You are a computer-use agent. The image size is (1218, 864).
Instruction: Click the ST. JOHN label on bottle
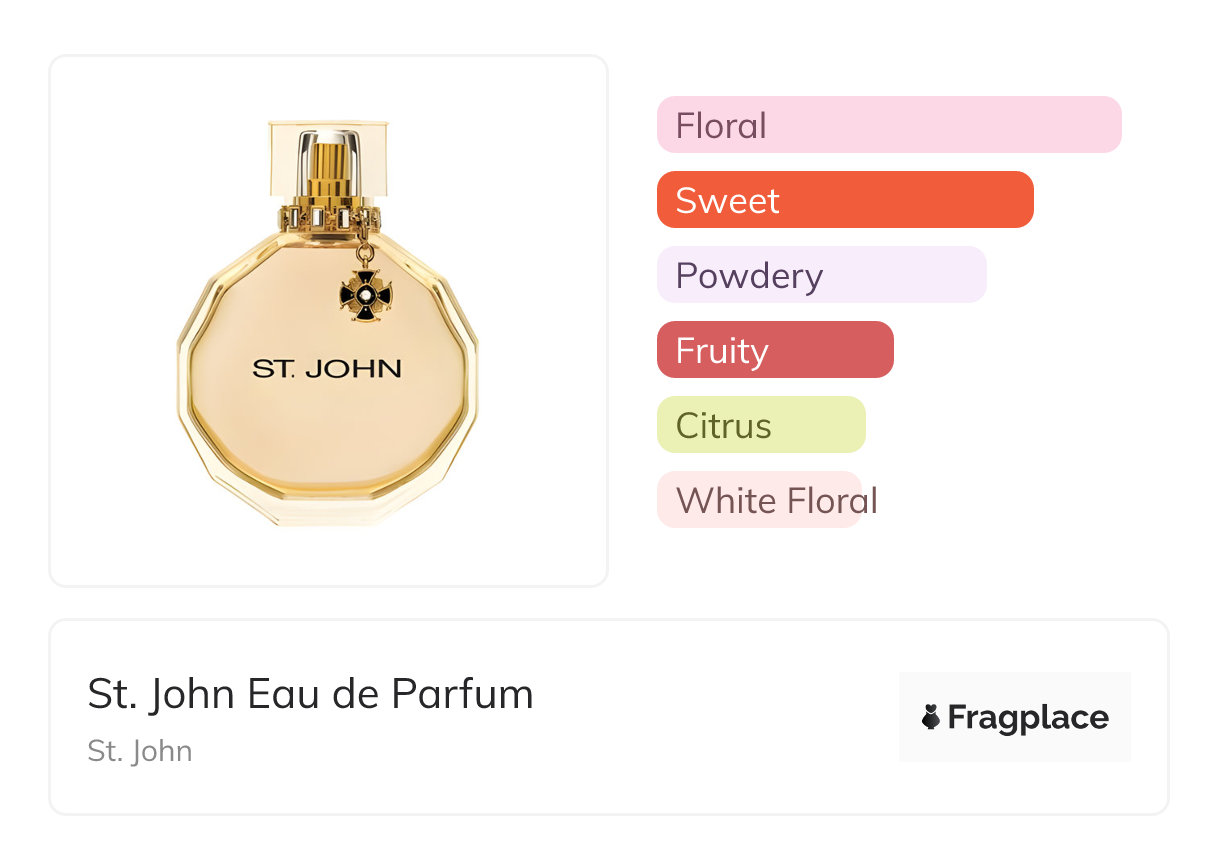[x=327, y=369]
